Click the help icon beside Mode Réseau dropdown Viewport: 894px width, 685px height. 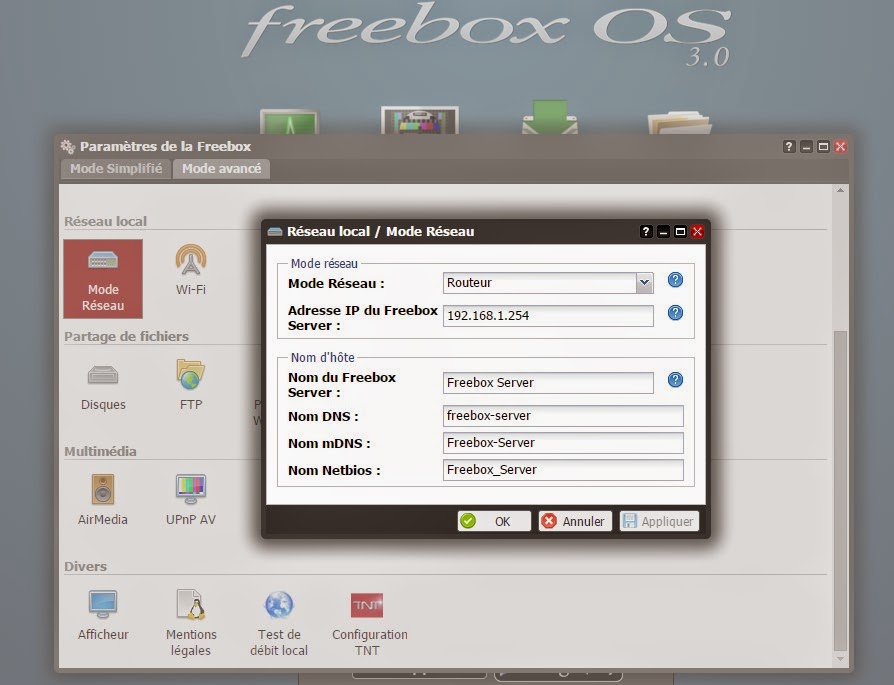click(x=675, y=280)
